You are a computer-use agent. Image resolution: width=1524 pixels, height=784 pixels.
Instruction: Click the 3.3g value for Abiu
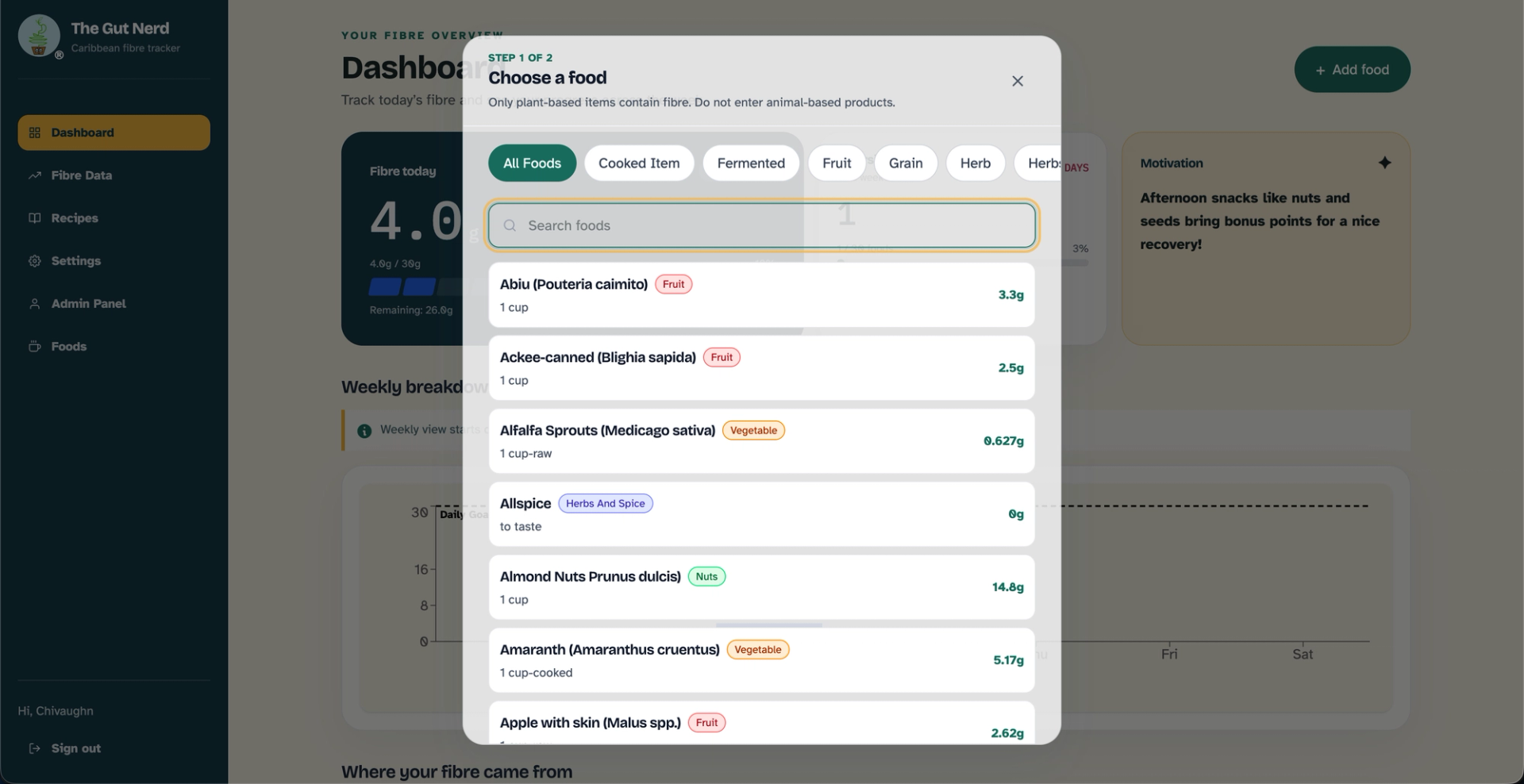pyautogui.click(x=1011, y=295)
